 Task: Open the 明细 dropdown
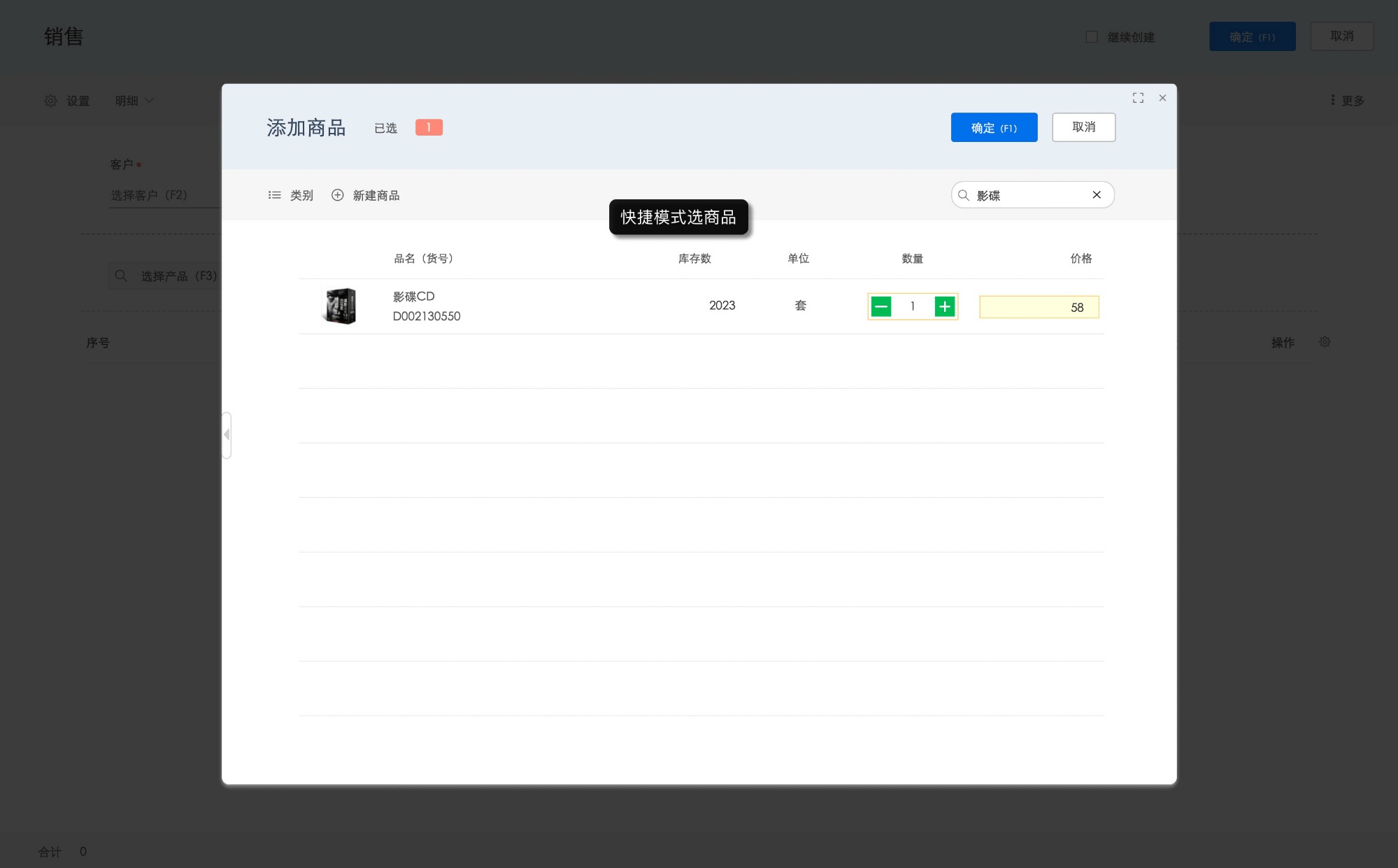tap(134, 101)
